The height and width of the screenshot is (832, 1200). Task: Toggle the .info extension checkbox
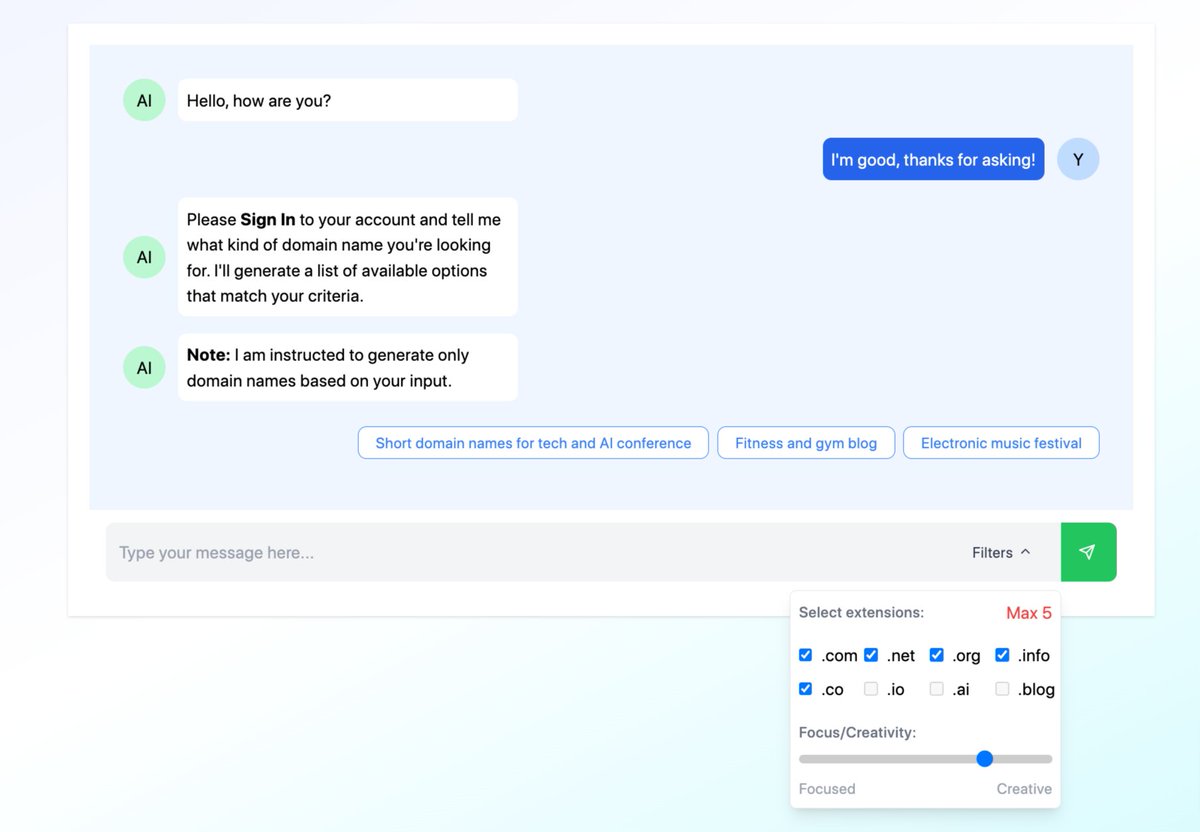click(1002, 655)
